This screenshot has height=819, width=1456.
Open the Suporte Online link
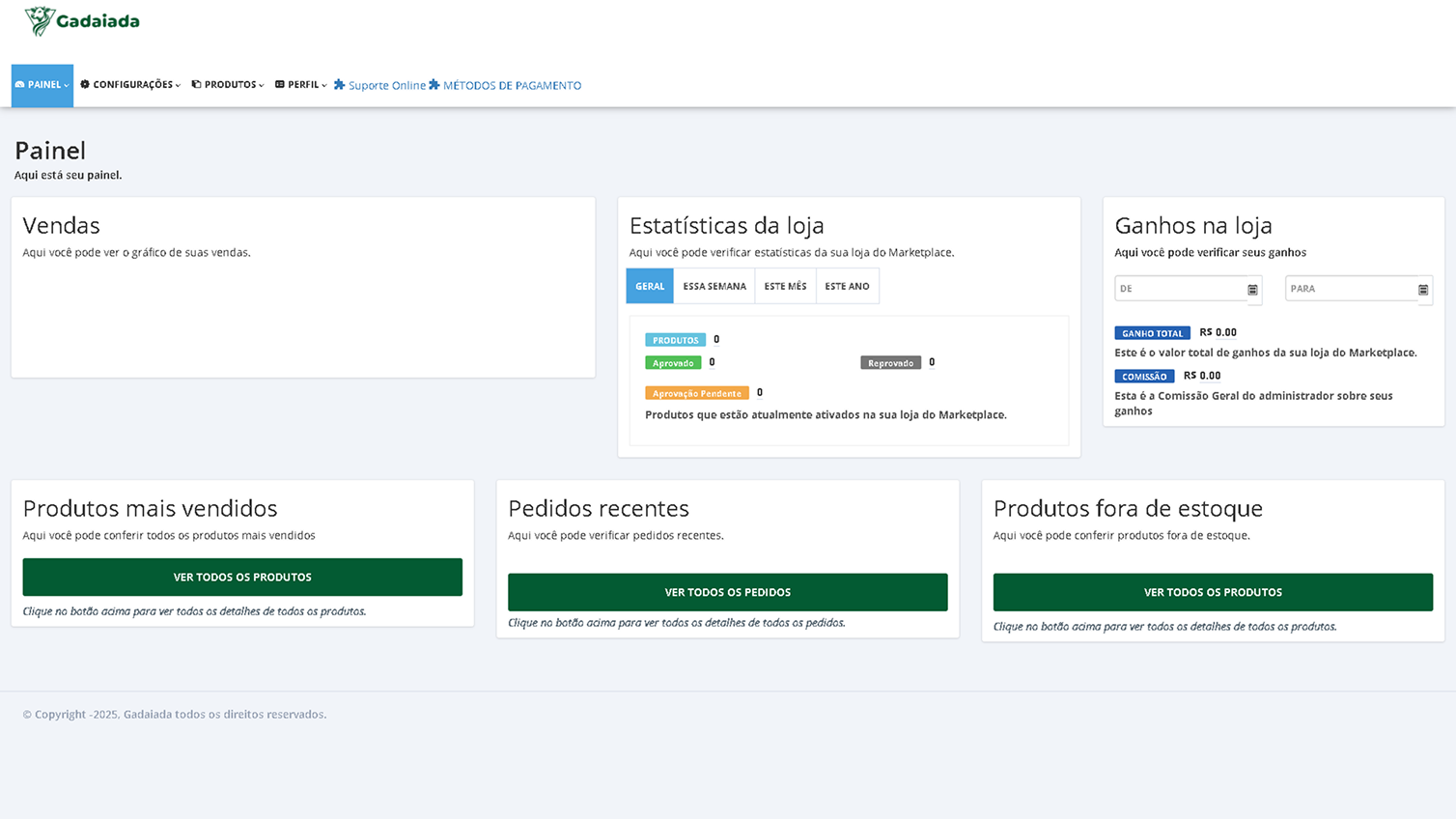(x=386, y=86)
